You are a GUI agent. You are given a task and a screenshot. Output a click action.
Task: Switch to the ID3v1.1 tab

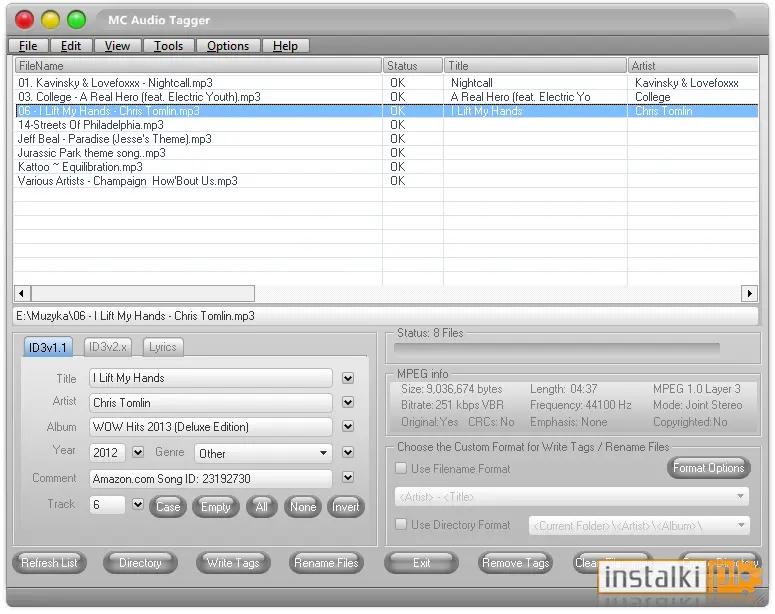pyautogui.click(x=48, y=348)
